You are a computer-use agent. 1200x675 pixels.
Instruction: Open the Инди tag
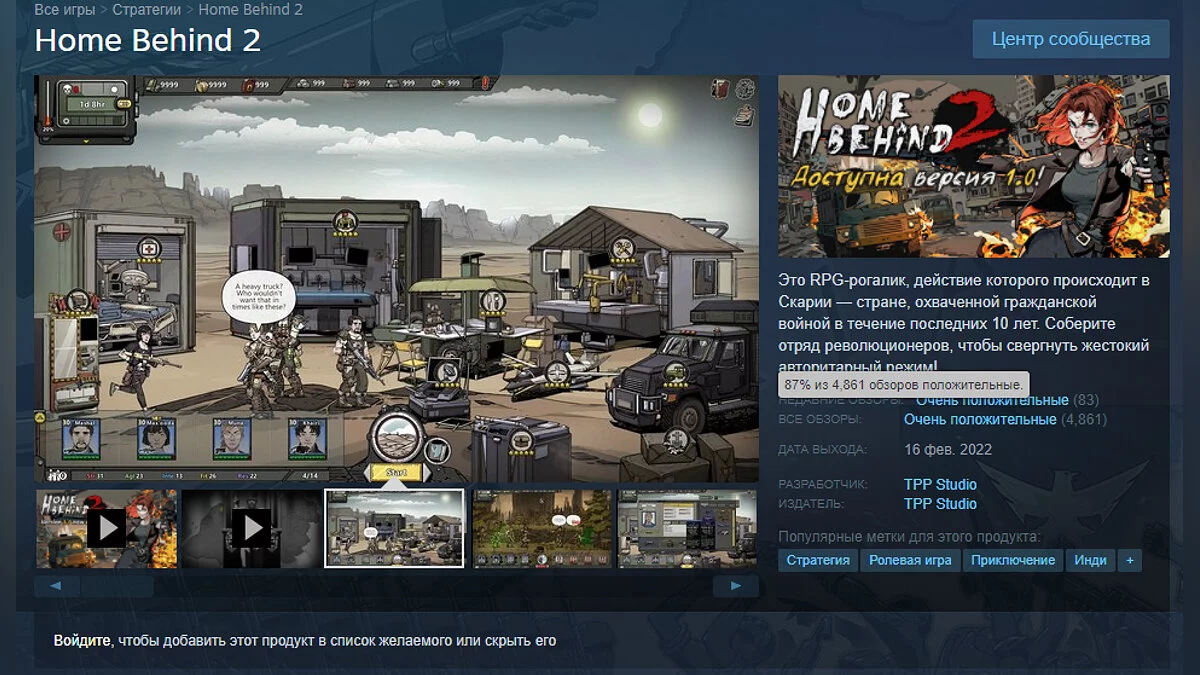tap(1090, 560)
